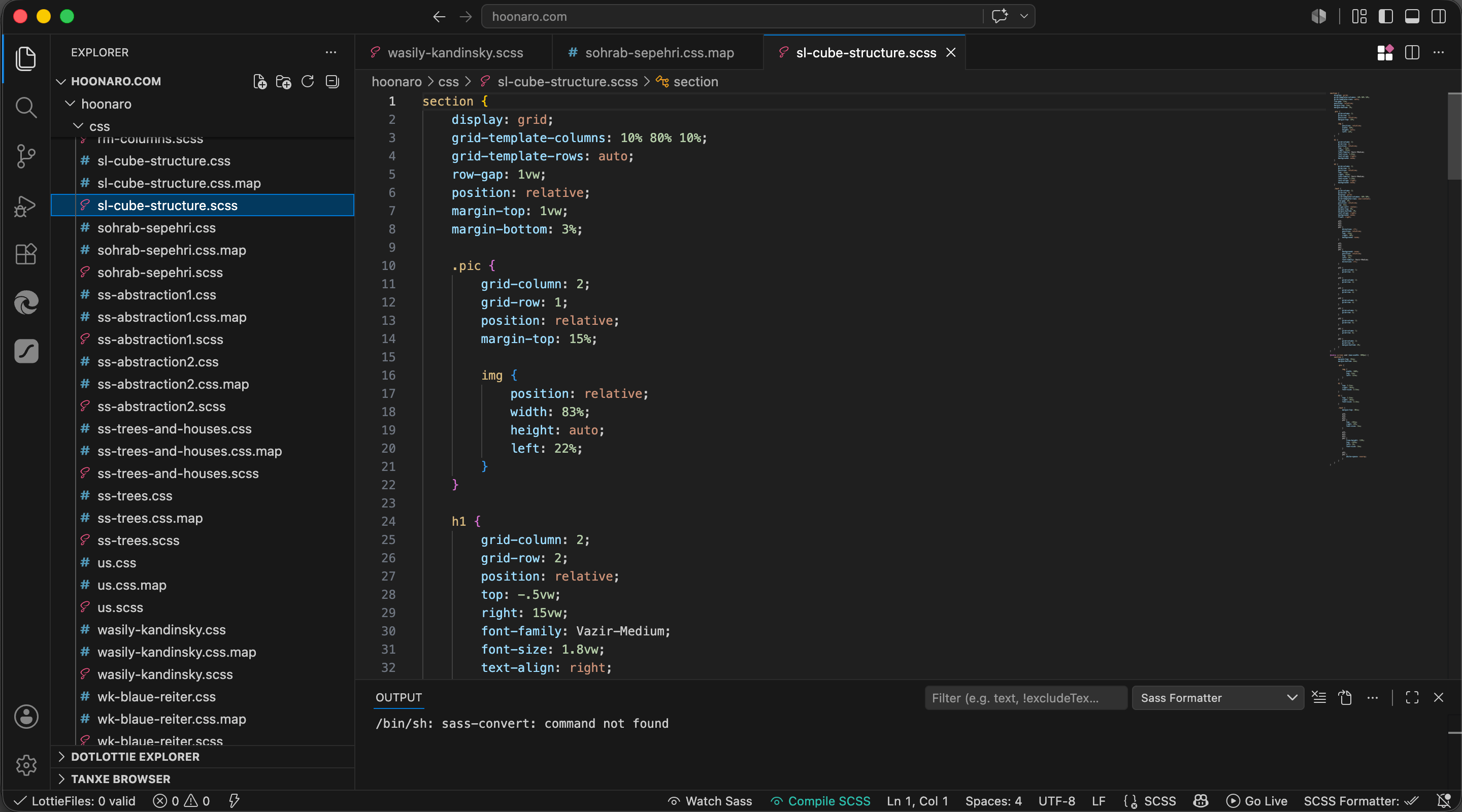The image size is (1462, 812).
Task: Toggle the bottom panel visibility
Action: 1412,16
